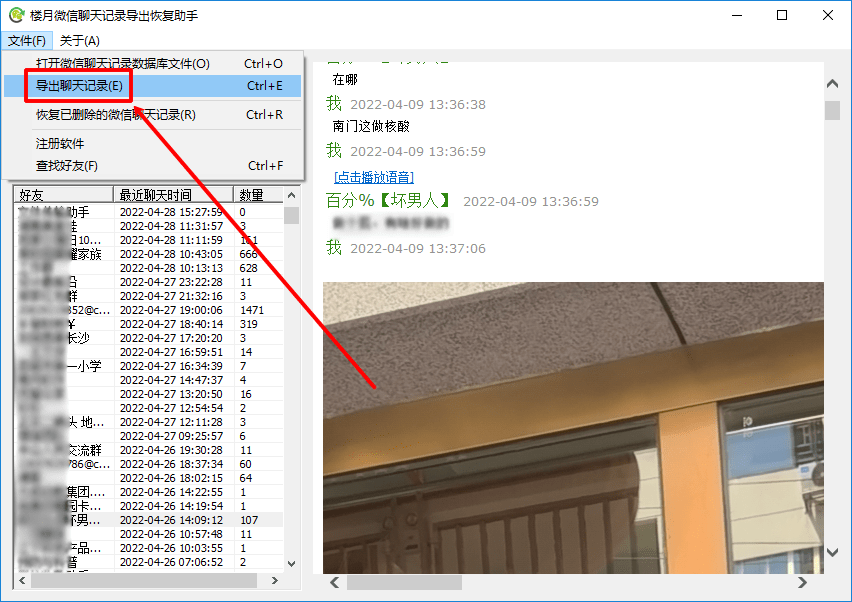Select row dated 2022-04-28 15:27:59
Viewport: 852px width, 602px height.
148,212
